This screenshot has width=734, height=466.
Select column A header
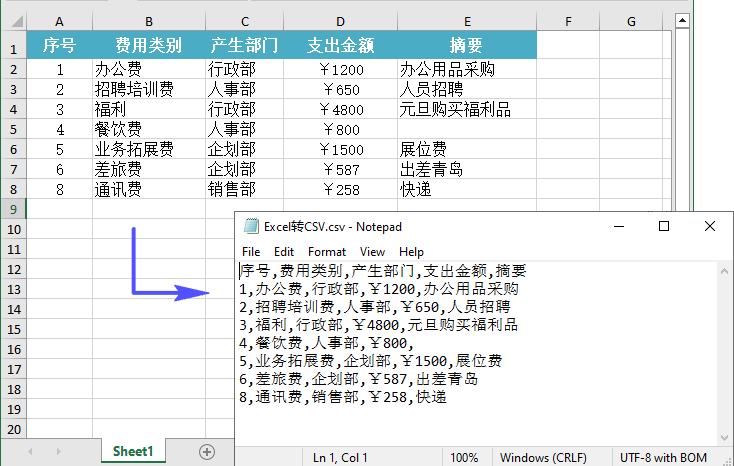[59, 22]
